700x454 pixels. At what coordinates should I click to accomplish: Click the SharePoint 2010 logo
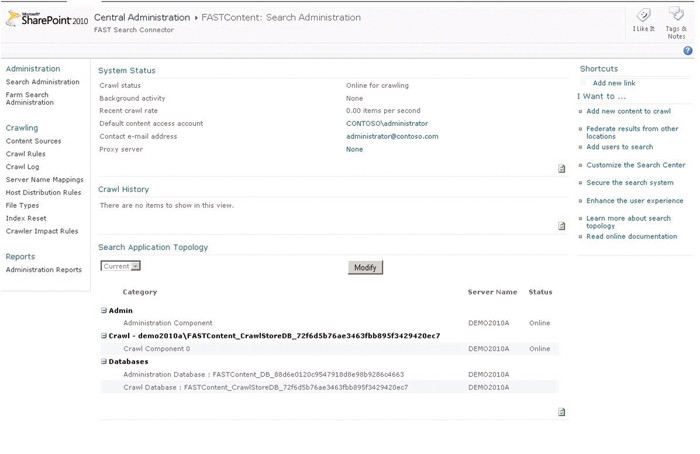46,19
